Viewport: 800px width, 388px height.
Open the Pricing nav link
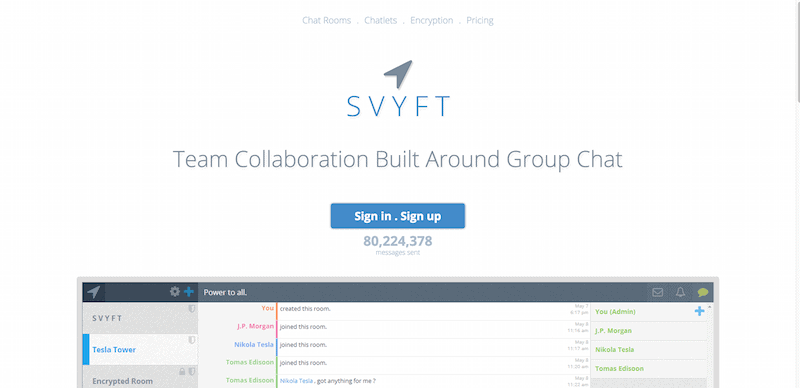click(480, 20)
